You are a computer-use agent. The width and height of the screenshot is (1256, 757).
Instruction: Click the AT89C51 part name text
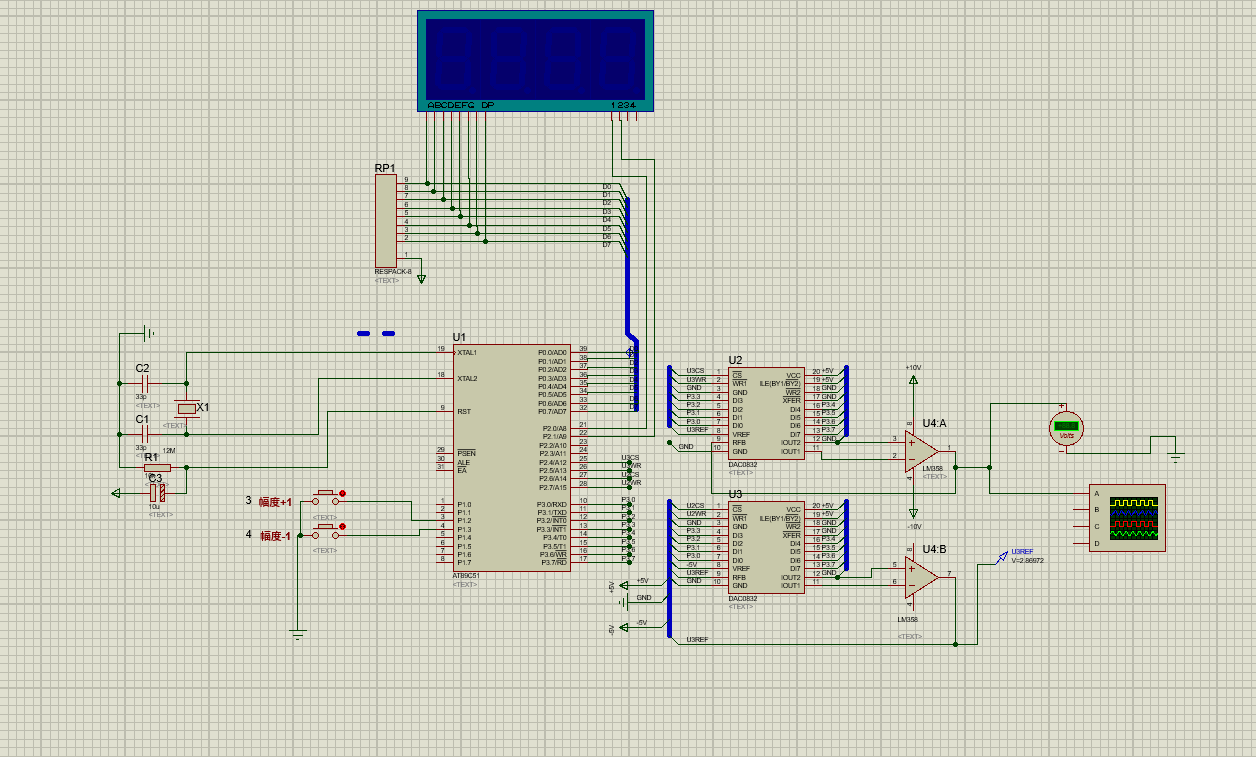pos(466,576)
